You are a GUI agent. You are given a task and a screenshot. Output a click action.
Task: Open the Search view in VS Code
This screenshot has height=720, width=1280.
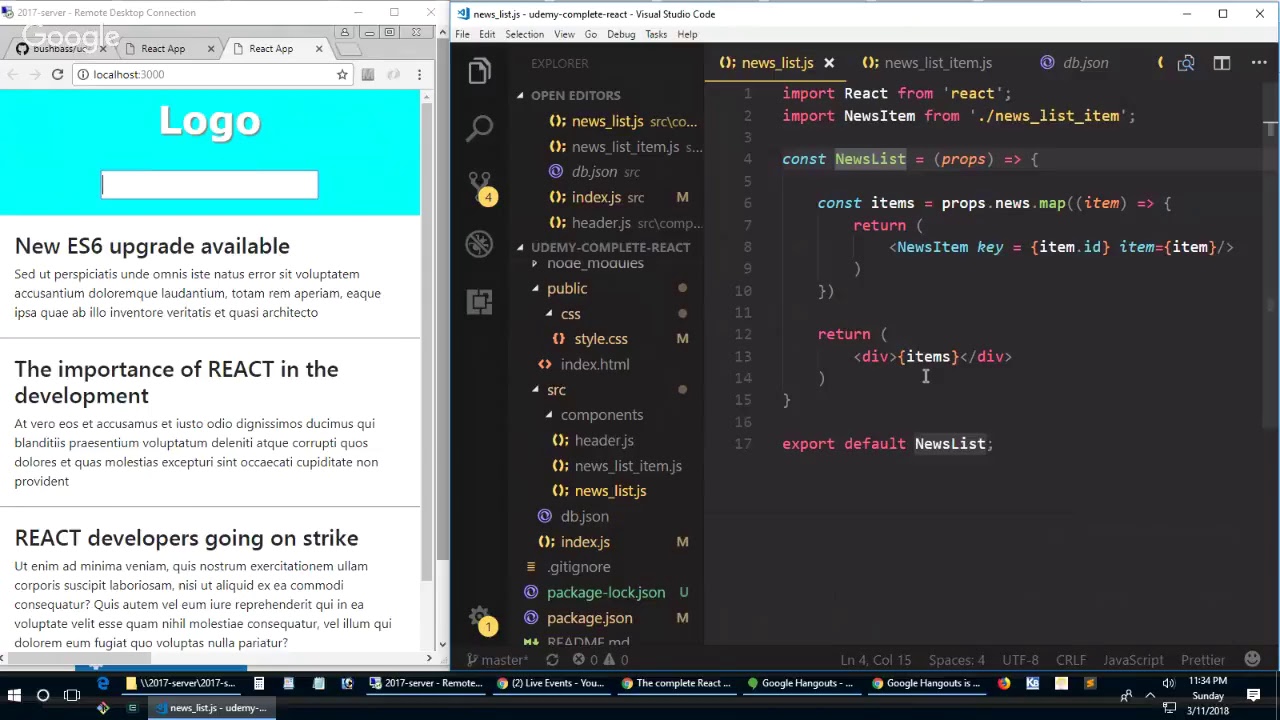(480, 127)
